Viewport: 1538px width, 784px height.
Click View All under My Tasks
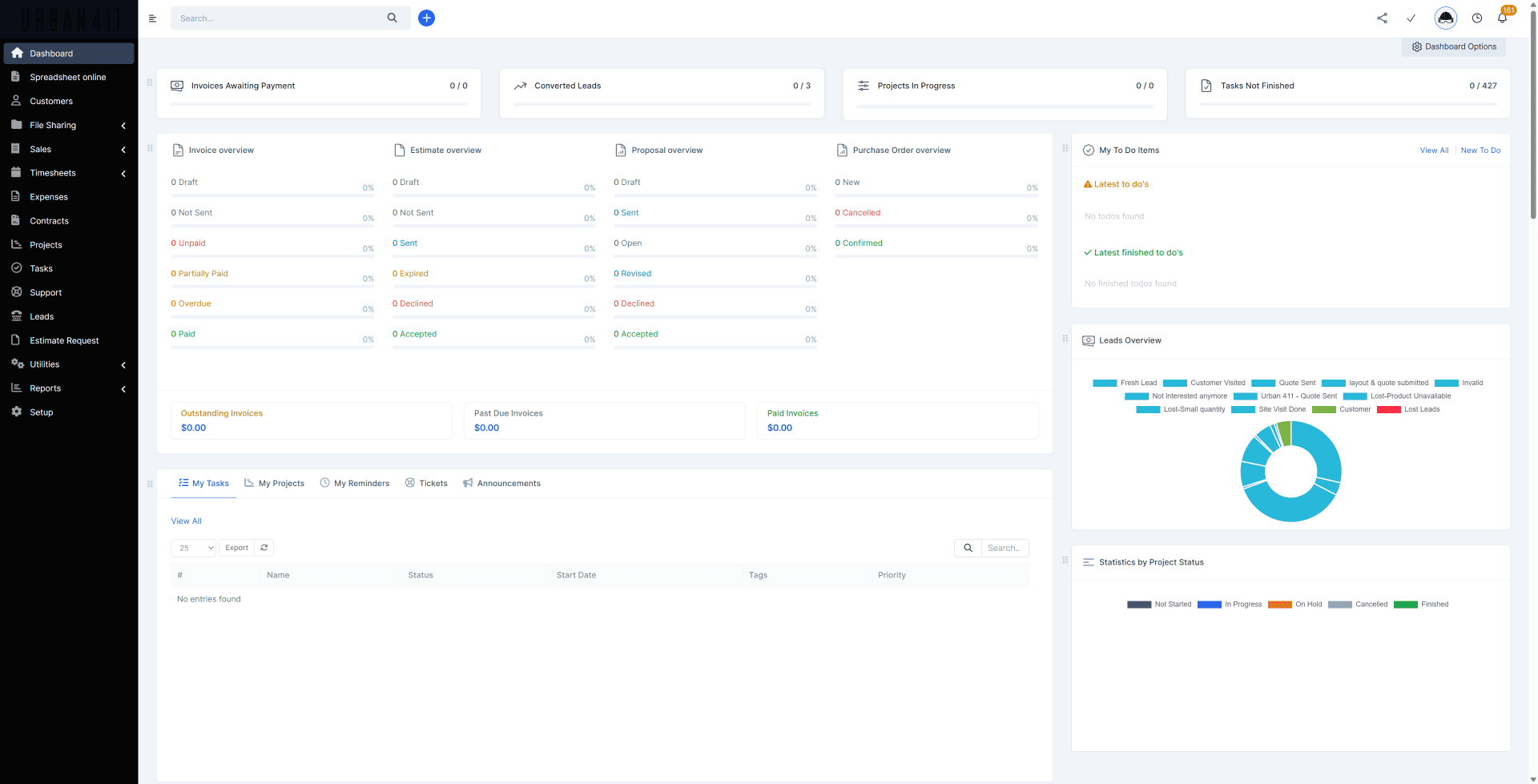pyautogui.click(x=186, y=521)
